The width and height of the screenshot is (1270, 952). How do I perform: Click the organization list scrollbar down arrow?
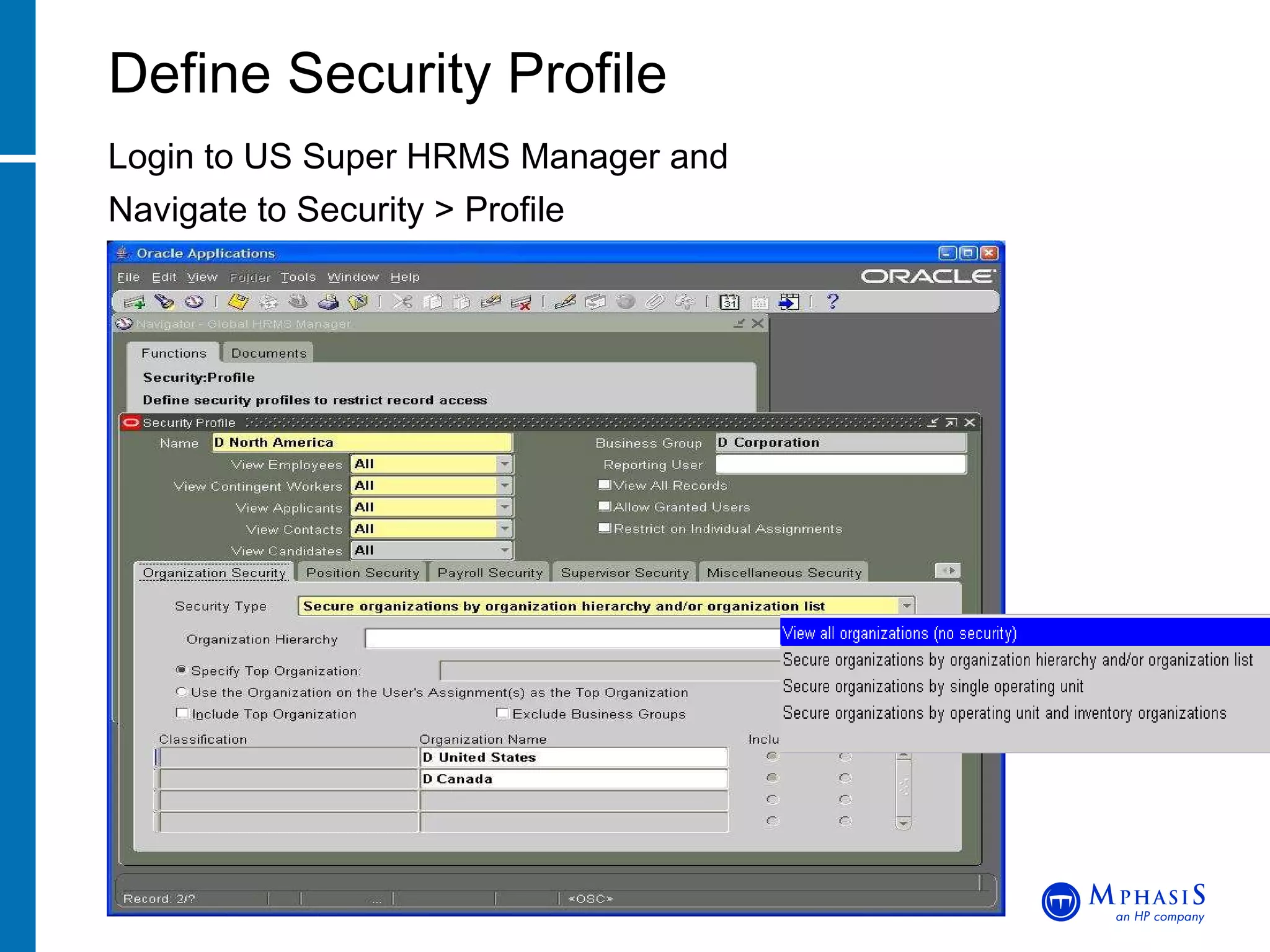point(904,823)
